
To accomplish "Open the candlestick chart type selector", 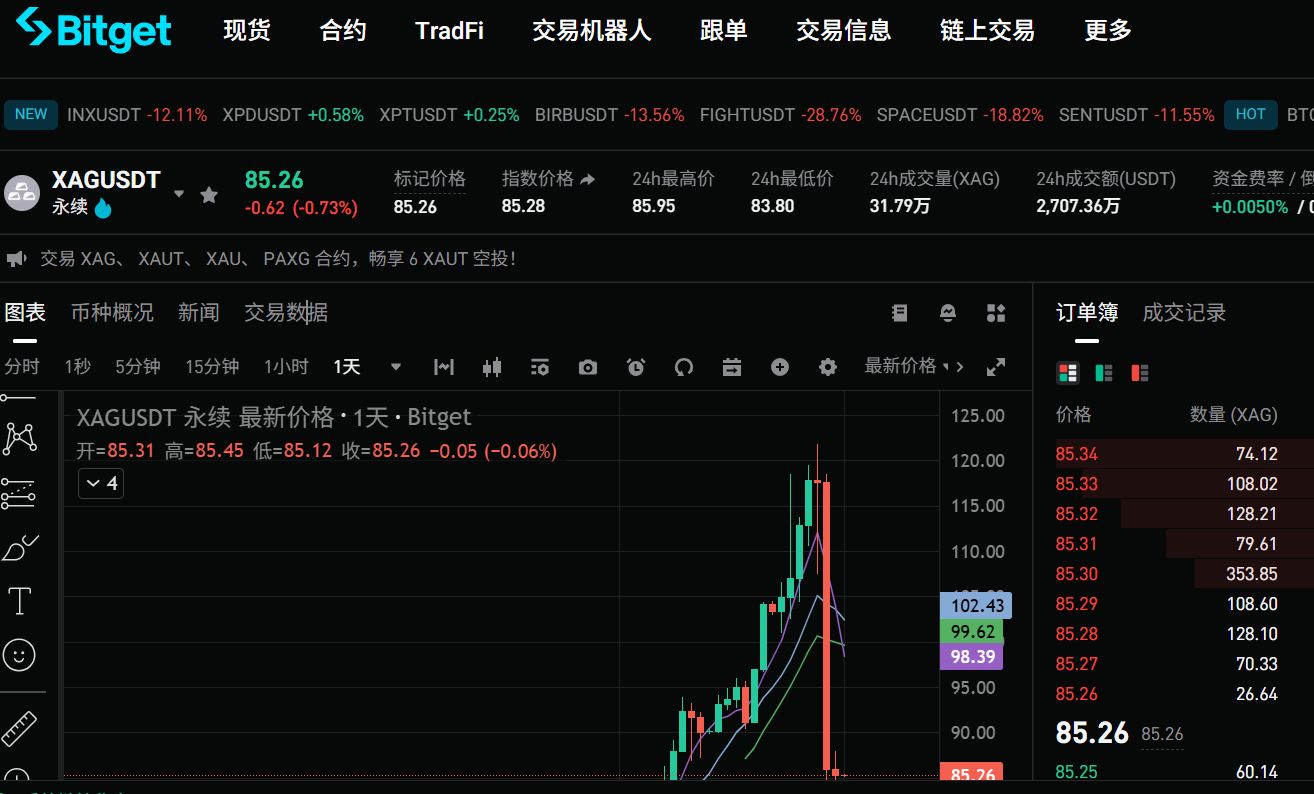I will (x=491, y=367).
